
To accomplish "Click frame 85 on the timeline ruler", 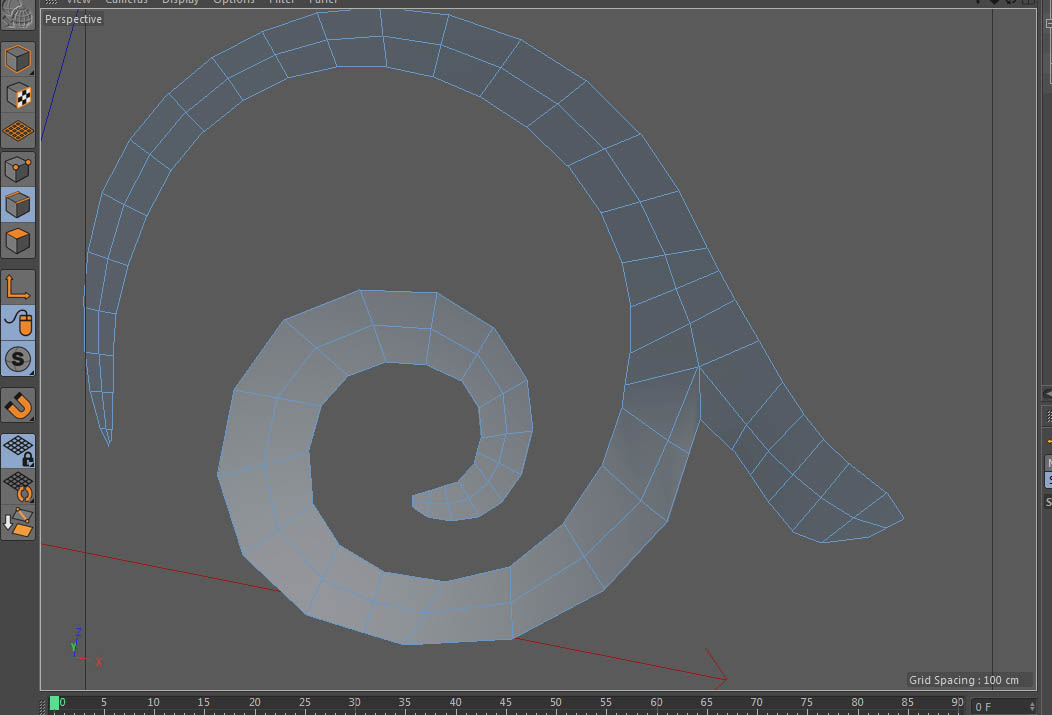I will (907, 702).
